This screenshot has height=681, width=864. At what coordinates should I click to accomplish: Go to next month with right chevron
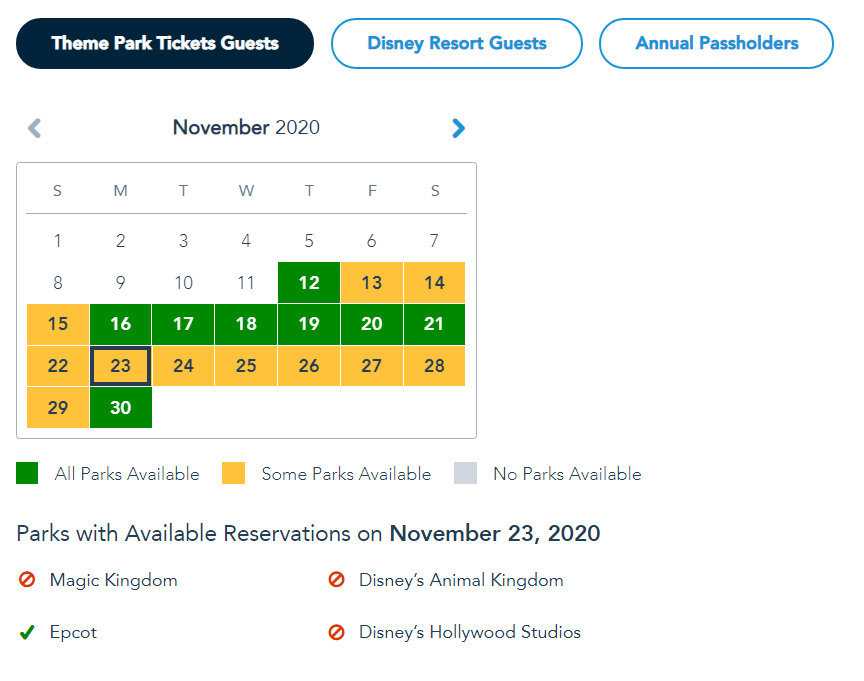(458, 128)
